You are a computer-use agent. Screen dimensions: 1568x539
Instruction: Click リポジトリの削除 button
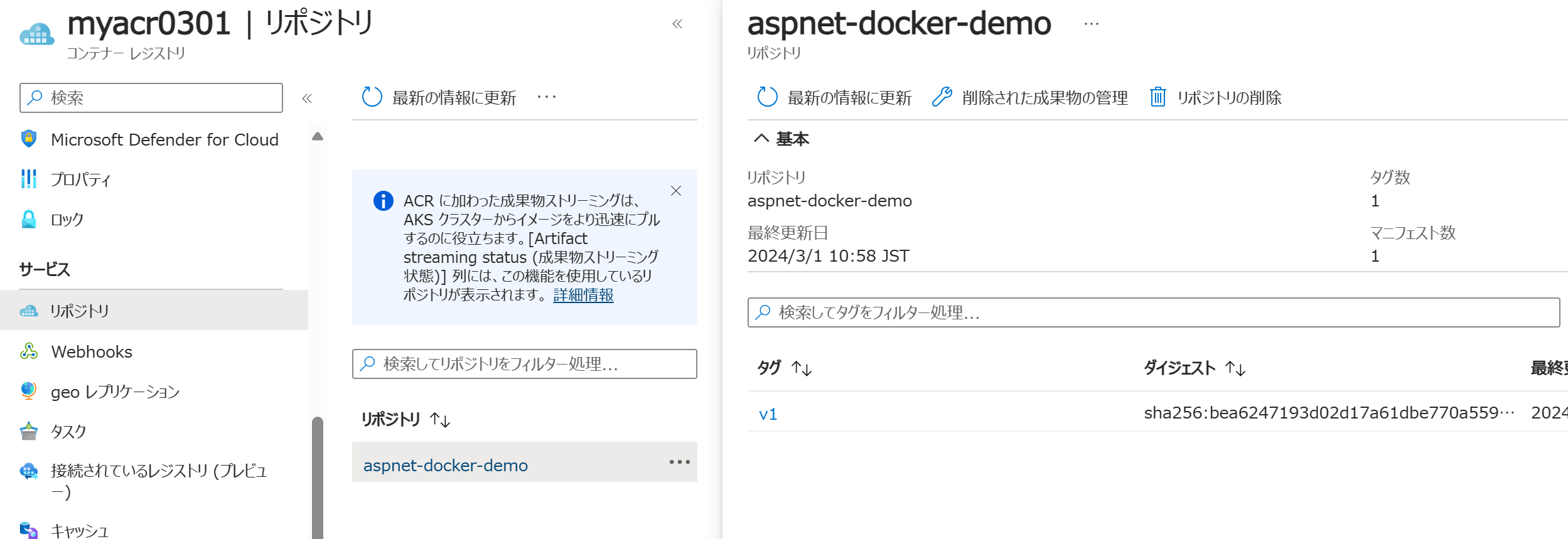[x=1216, y=97]
